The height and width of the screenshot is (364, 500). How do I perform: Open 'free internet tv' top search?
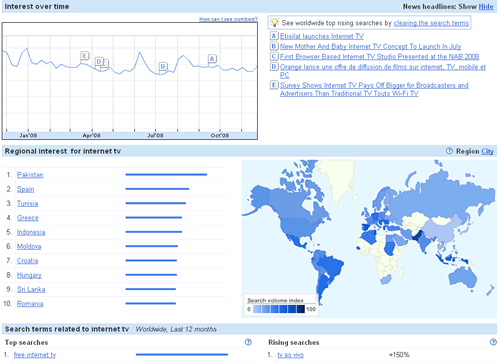point(35,355)
